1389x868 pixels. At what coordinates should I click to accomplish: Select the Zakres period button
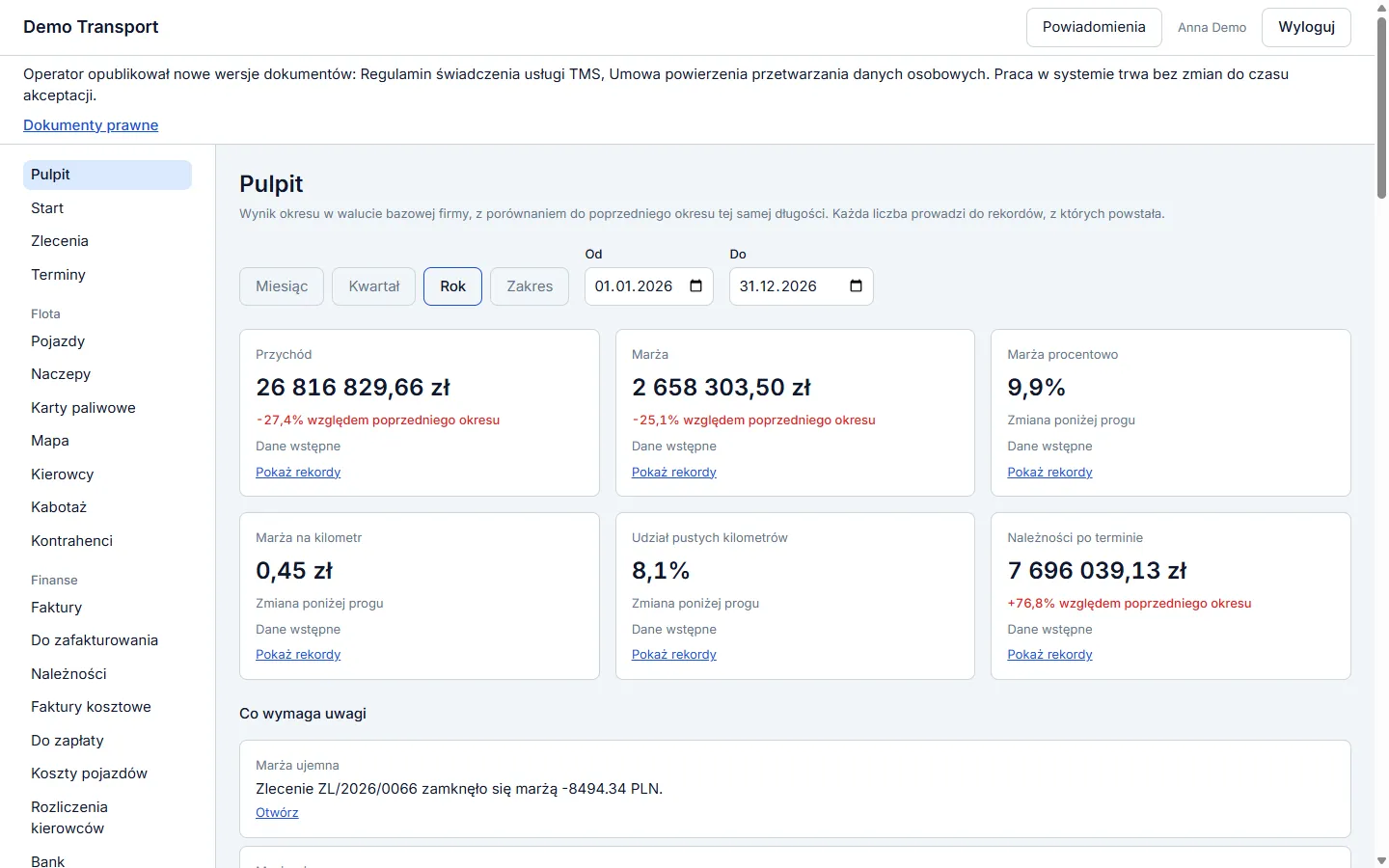[530, 286]
